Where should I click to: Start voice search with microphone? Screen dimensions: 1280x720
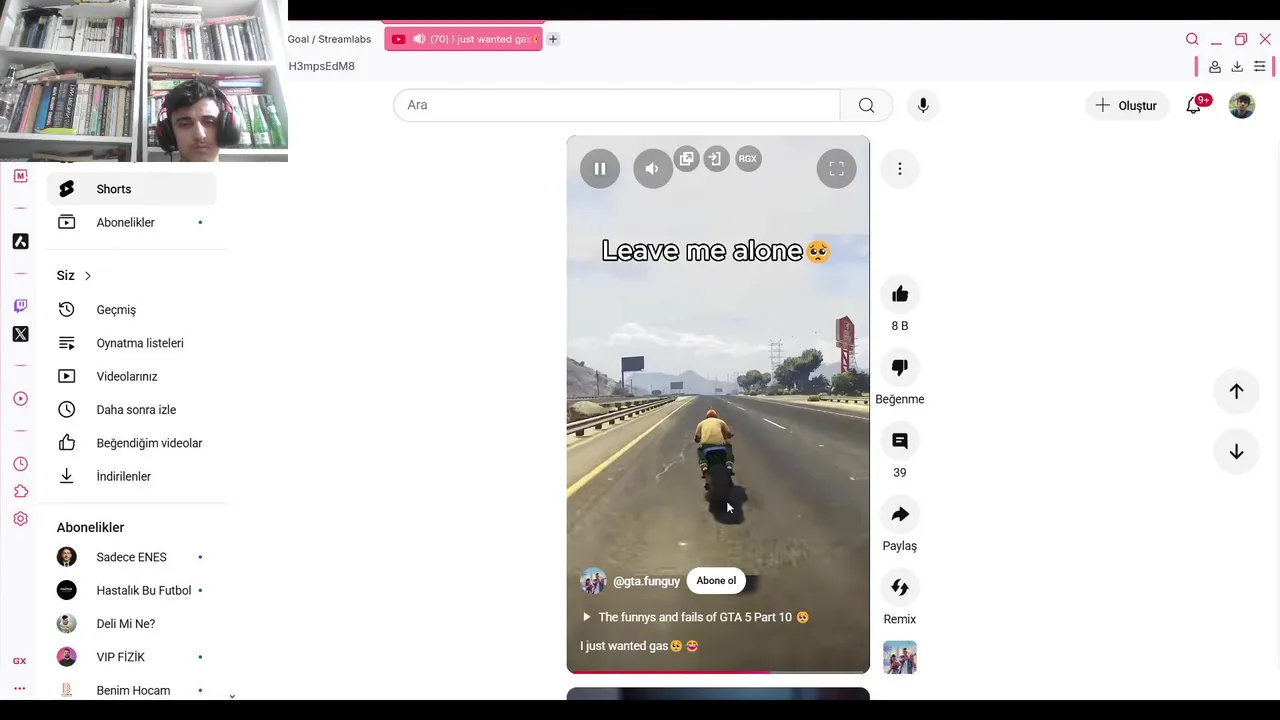point(923,105)
